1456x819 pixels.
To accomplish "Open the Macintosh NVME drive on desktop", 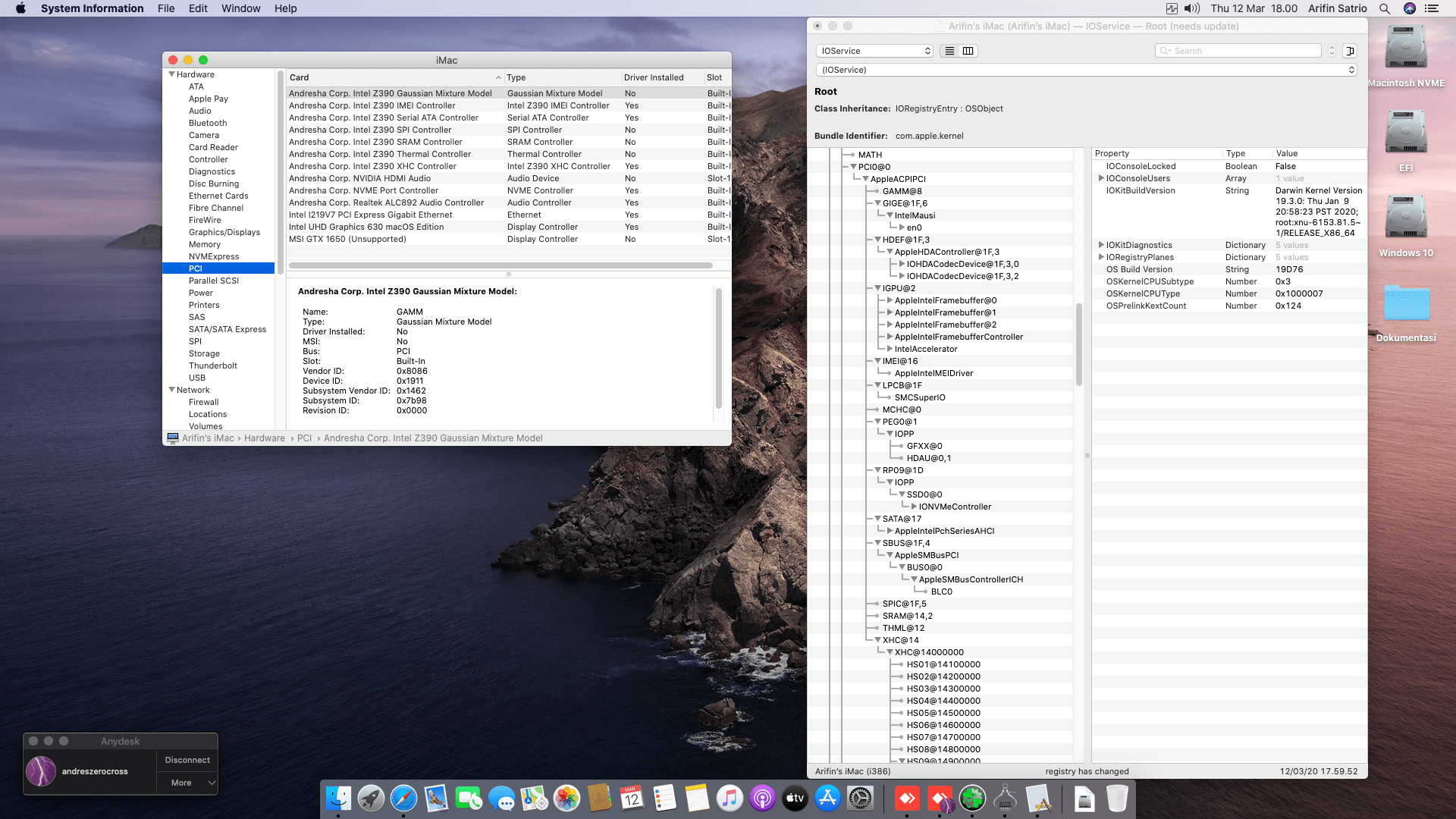I will [1406, 49].
